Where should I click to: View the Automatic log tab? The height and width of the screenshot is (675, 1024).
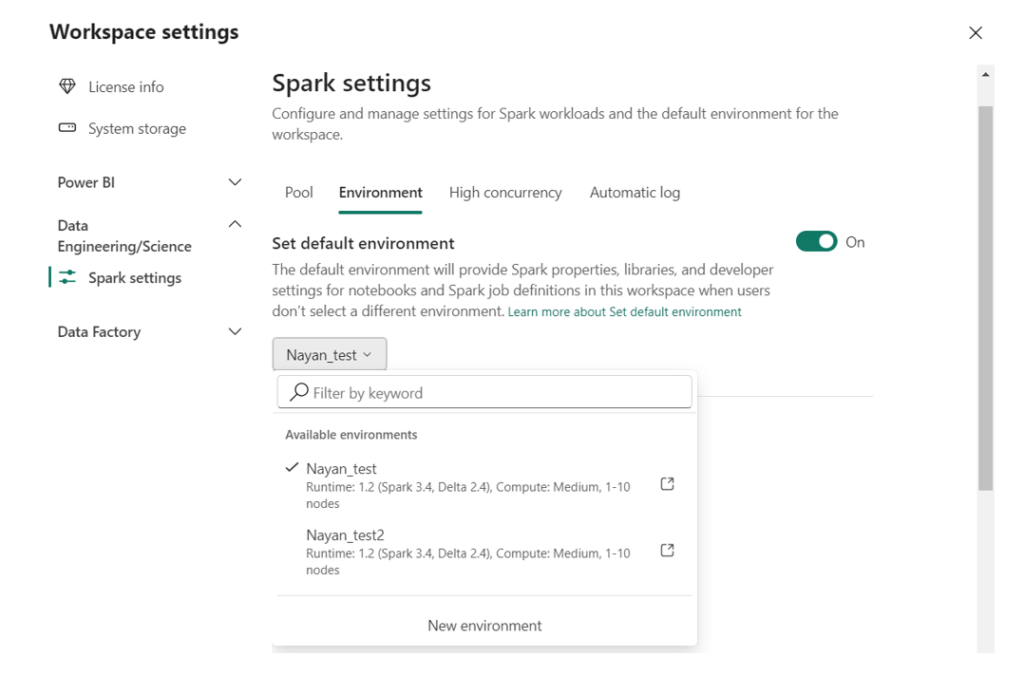click(634, 192)
